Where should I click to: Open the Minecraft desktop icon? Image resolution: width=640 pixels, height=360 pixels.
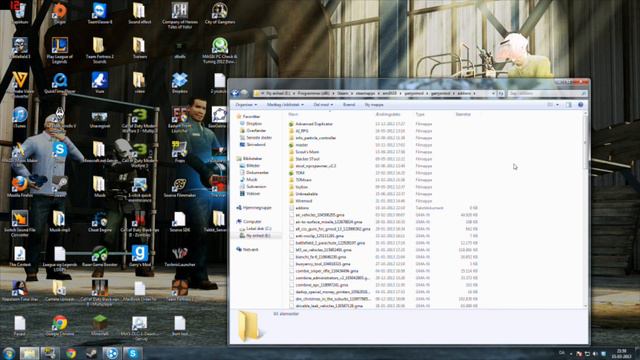click(x=100, y=326)
